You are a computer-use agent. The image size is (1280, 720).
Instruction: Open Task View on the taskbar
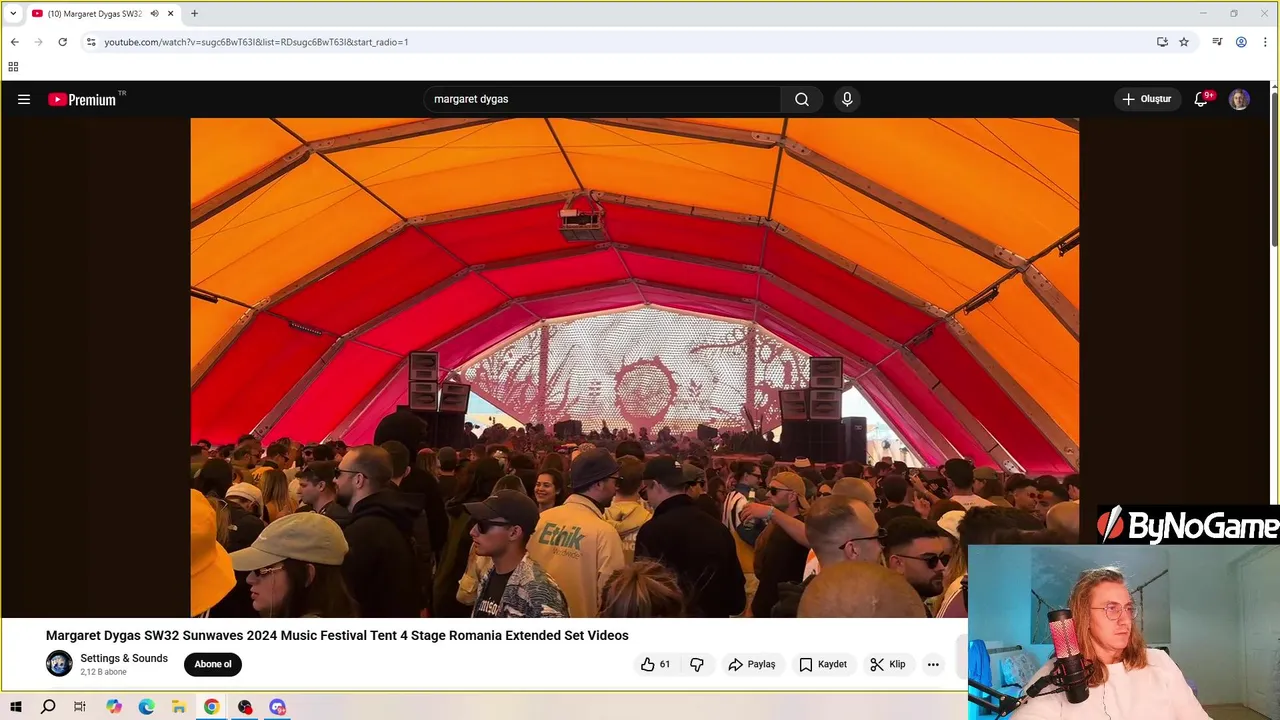(x=80, y=707)
